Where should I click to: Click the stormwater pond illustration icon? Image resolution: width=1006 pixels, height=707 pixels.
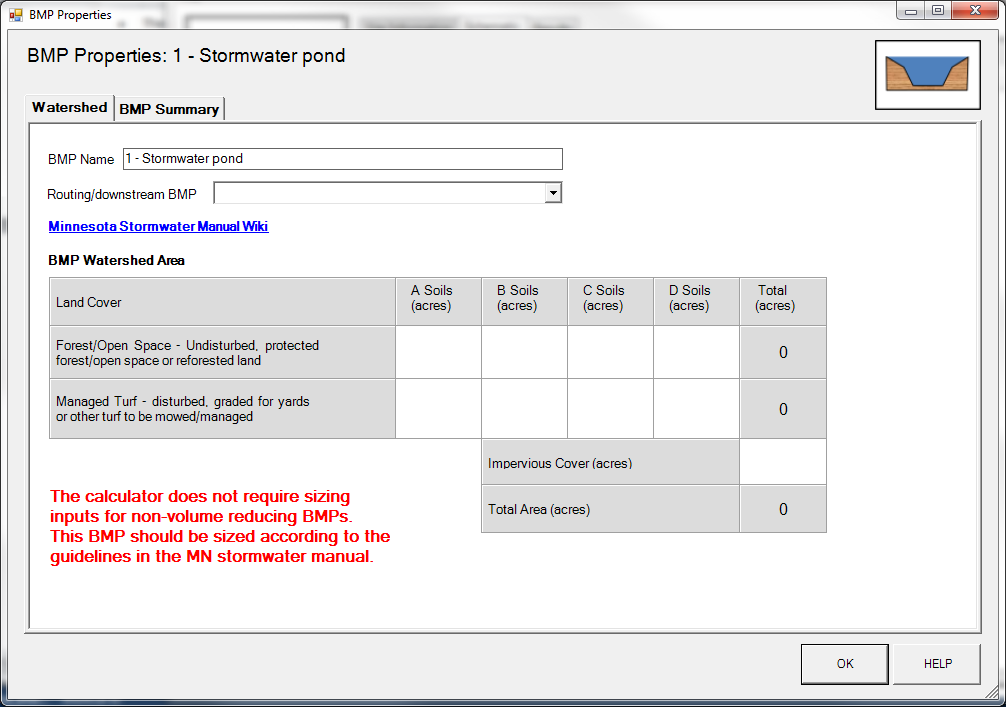click(x=926, y=74)
